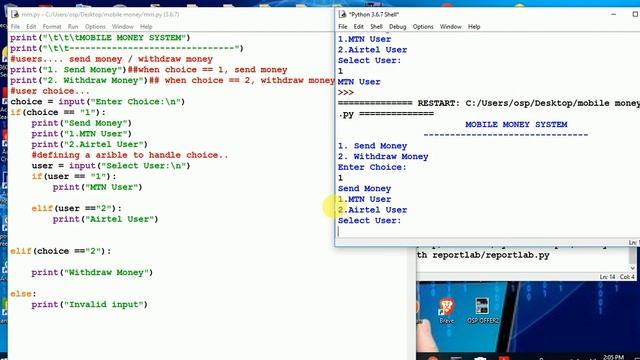Viewport: 640px width, 360px height.
Task: Click the code line elif(choice =="2"):
Action: pyautogui.click(x=60, y=251)
